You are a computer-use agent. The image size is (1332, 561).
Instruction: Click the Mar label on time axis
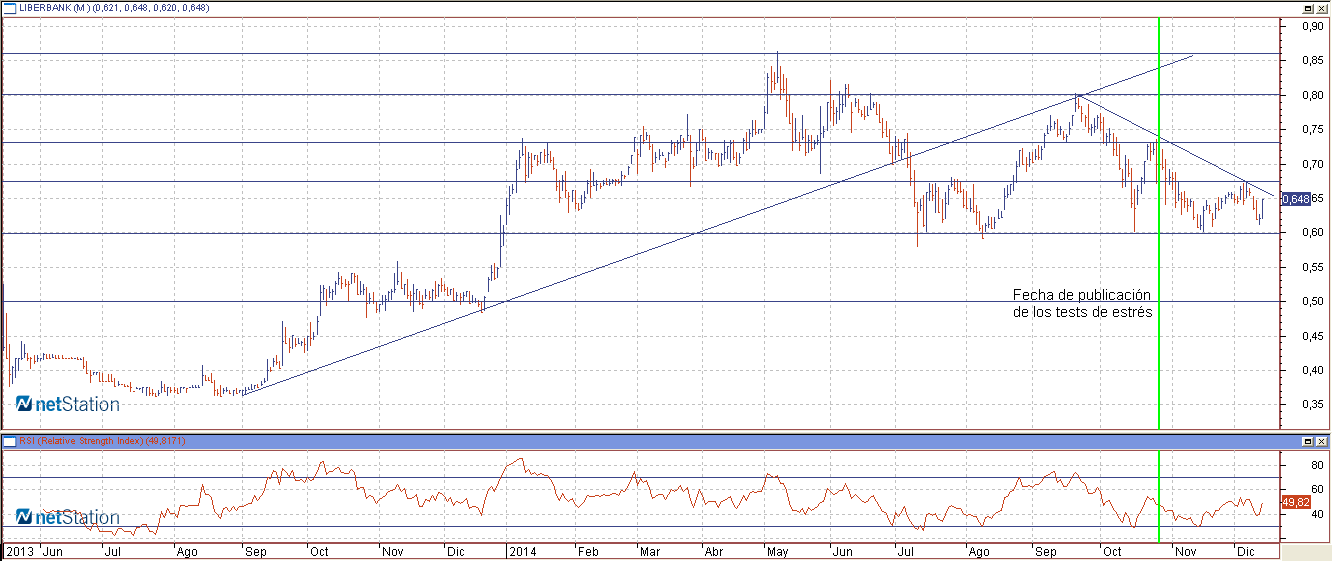point(651,551)
